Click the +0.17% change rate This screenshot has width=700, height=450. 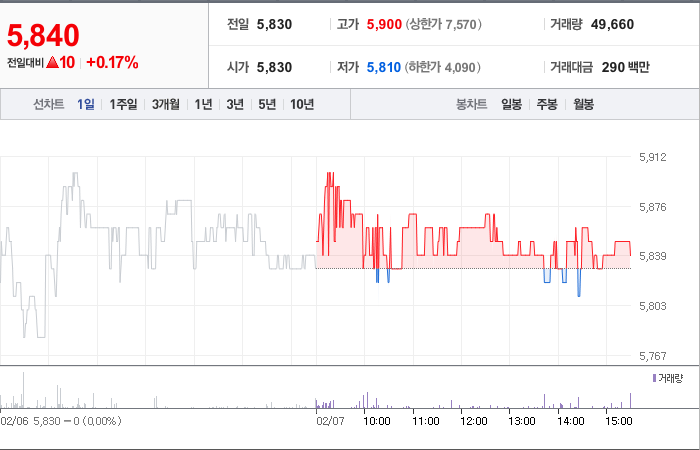112,63
